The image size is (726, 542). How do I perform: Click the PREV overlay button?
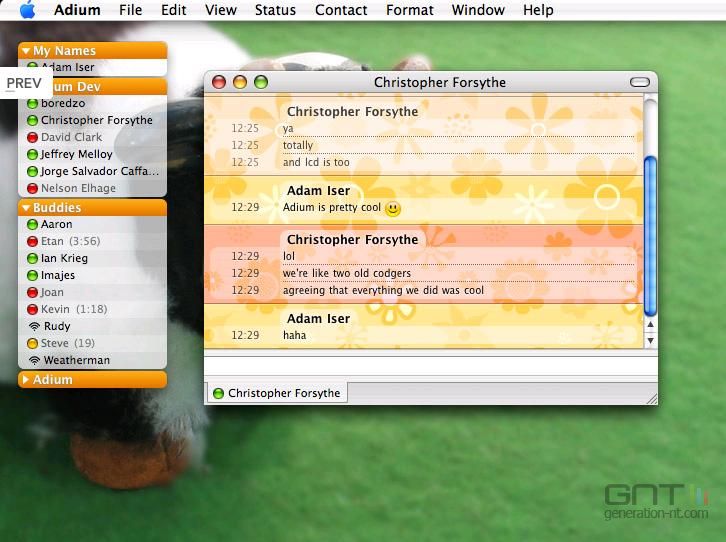pyautogui.click(x=24, y=83)
